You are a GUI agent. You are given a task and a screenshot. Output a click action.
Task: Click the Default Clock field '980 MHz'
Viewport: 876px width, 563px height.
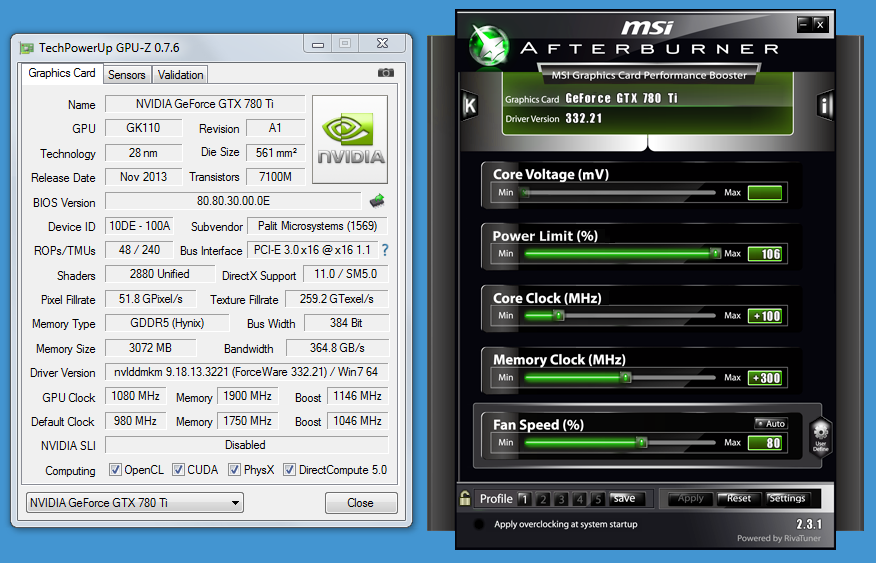coord(135,421)
